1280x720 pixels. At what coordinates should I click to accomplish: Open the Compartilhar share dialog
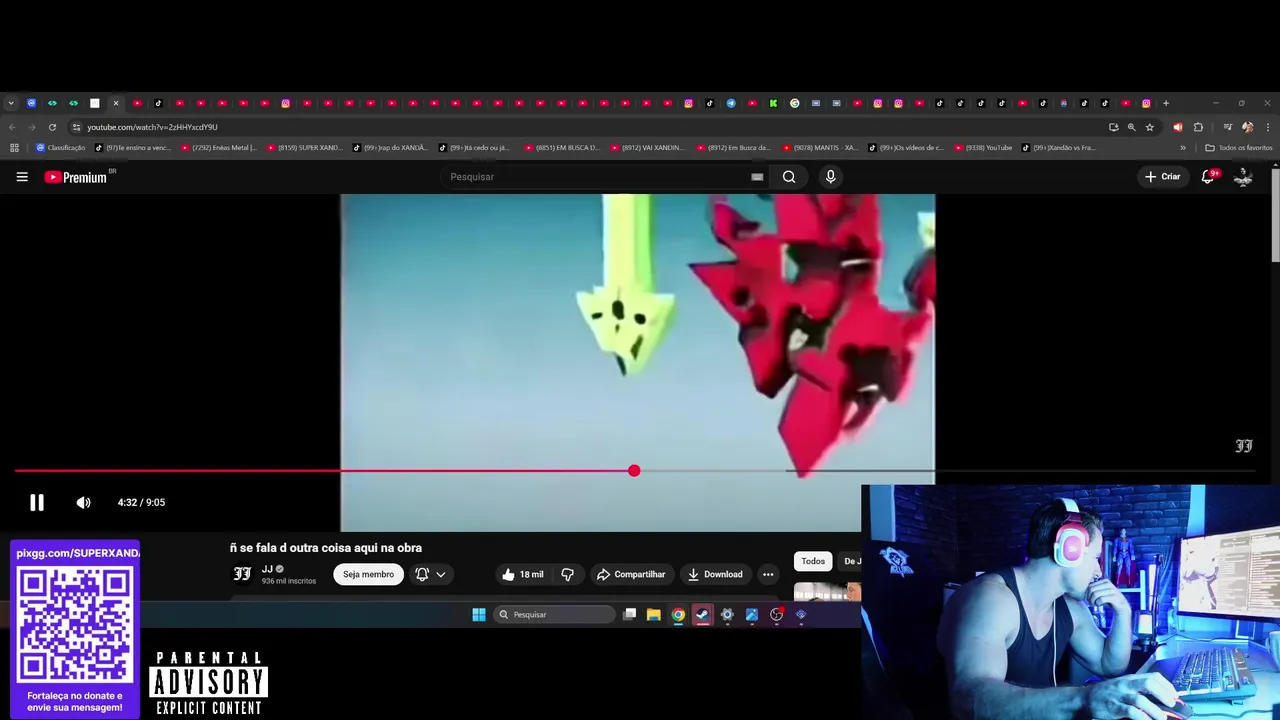click(631, 575)
